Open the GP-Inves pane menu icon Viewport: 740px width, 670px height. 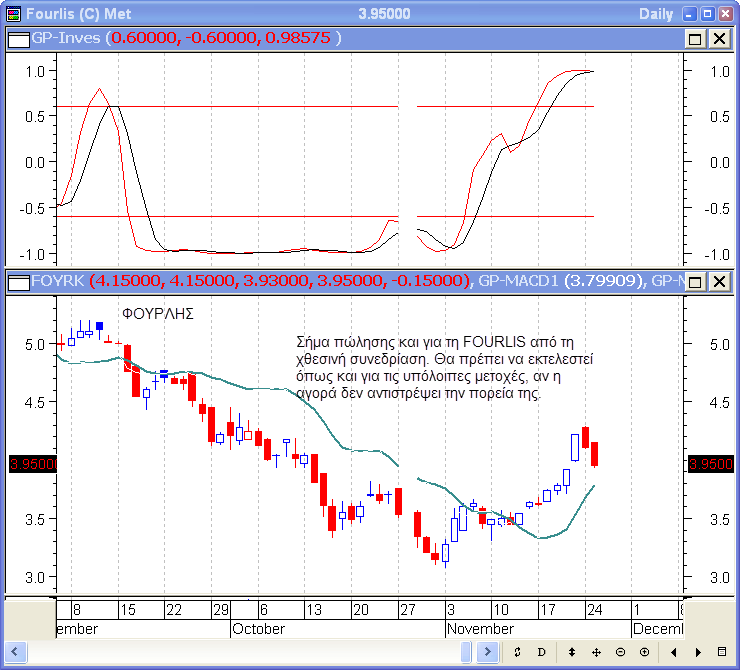pos(17,38)
